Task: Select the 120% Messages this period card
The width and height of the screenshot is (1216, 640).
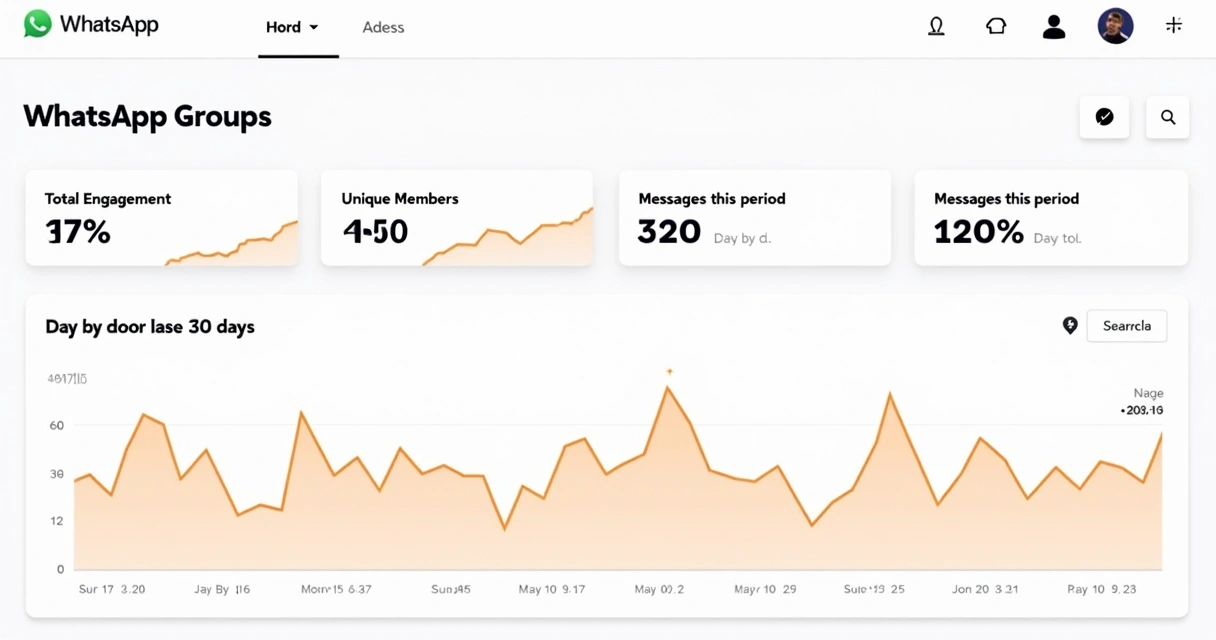Action: [1051, 218]
